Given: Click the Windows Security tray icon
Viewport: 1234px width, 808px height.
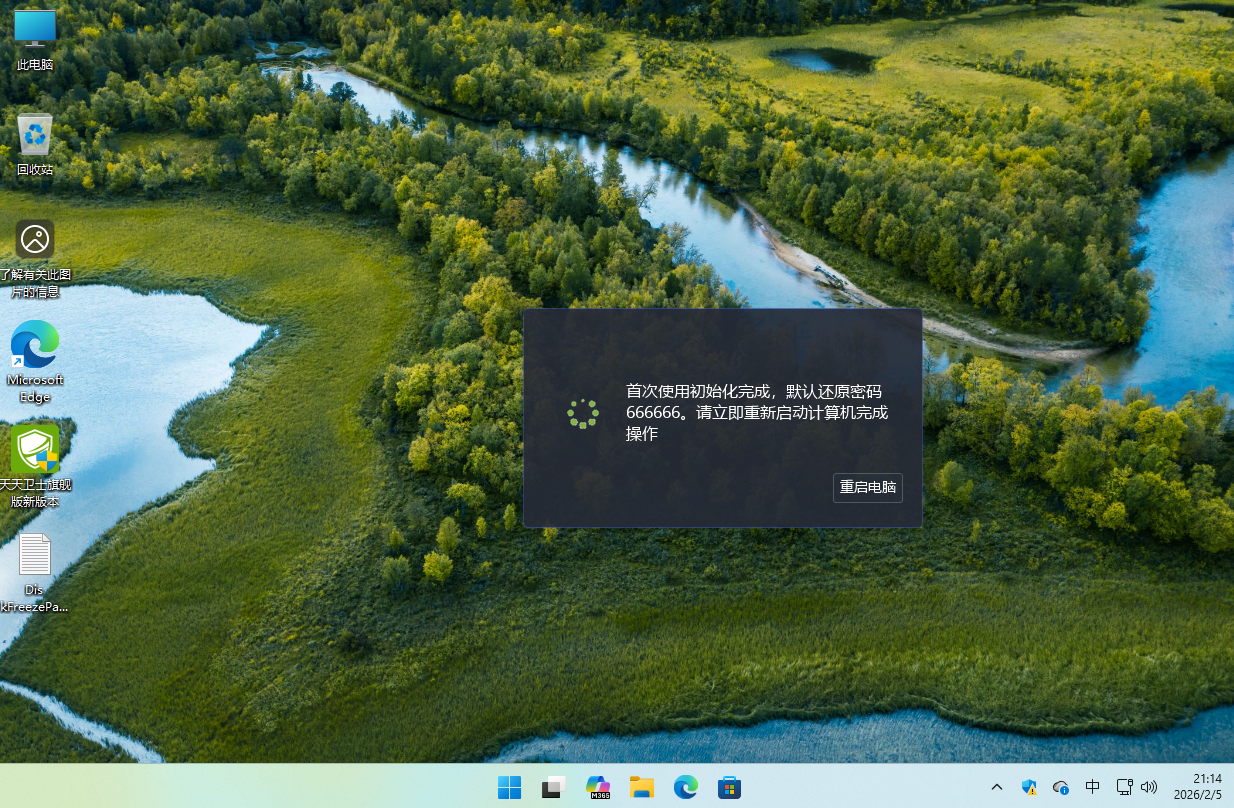Looking at the screenshot, I should point(1029,787).
